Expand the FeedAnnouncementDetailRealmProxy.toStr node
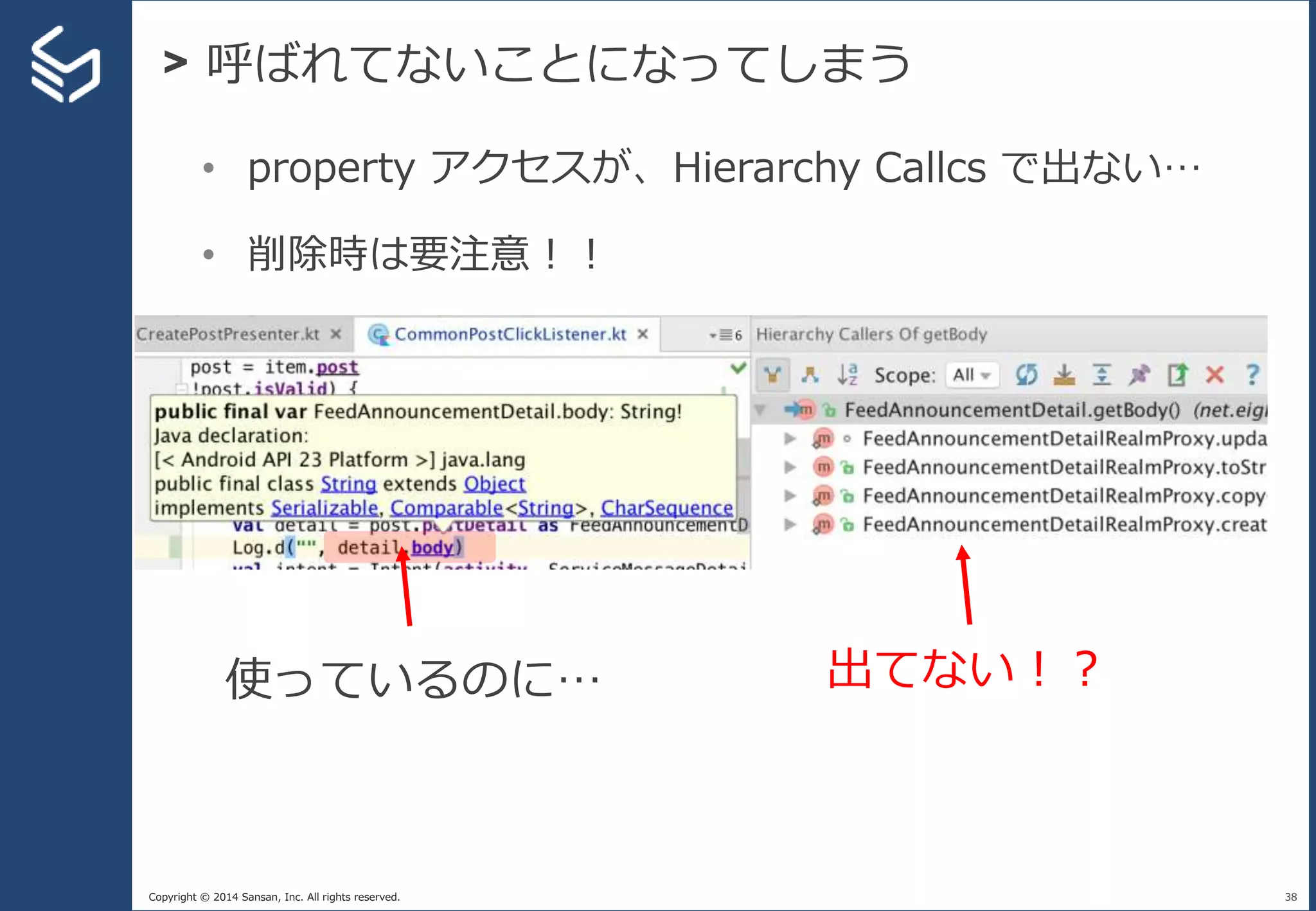 pyautogui.click(x=790, y=467)
